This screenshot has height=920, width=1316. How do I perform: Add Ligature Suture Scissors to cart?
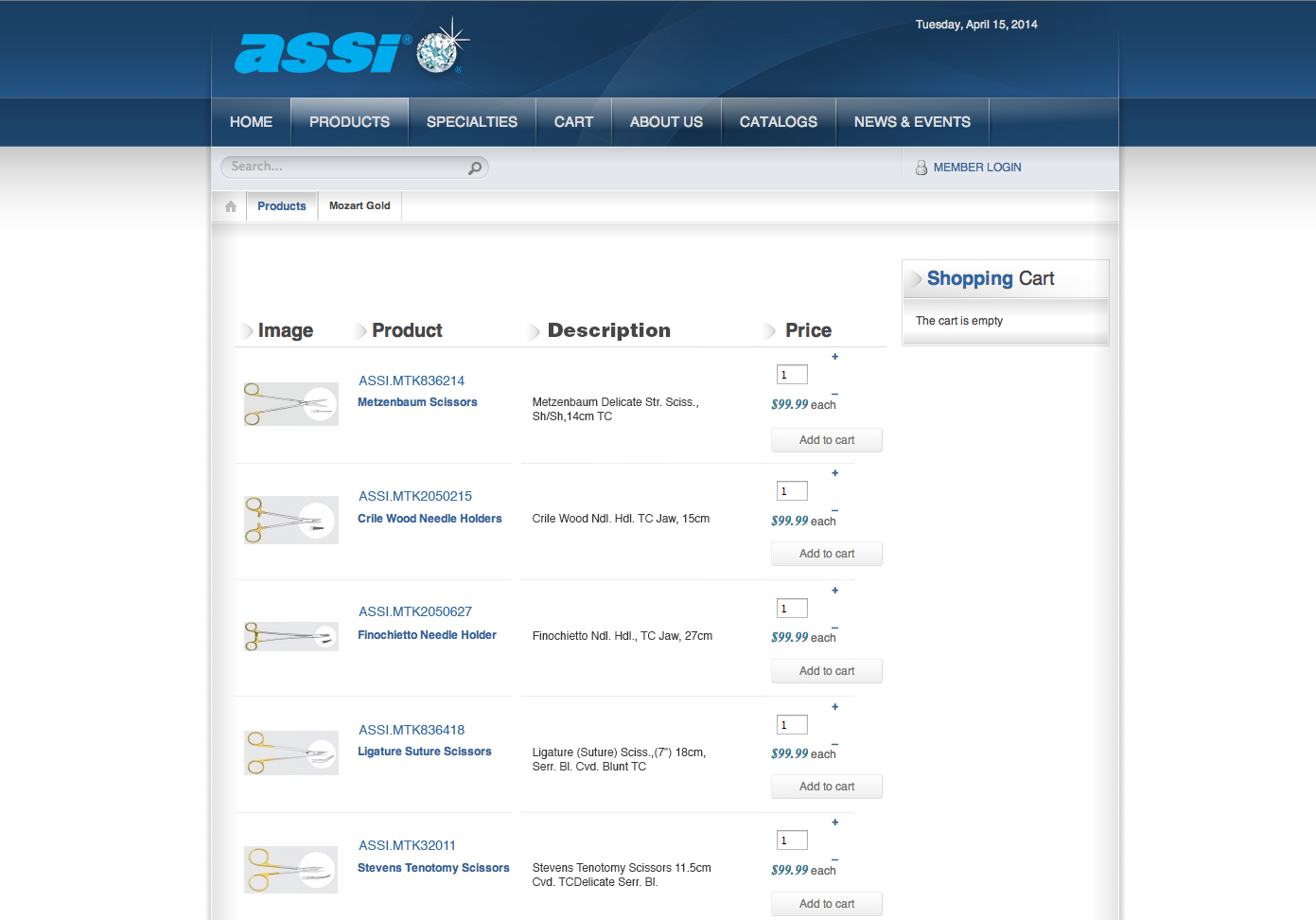pos(827,787)
